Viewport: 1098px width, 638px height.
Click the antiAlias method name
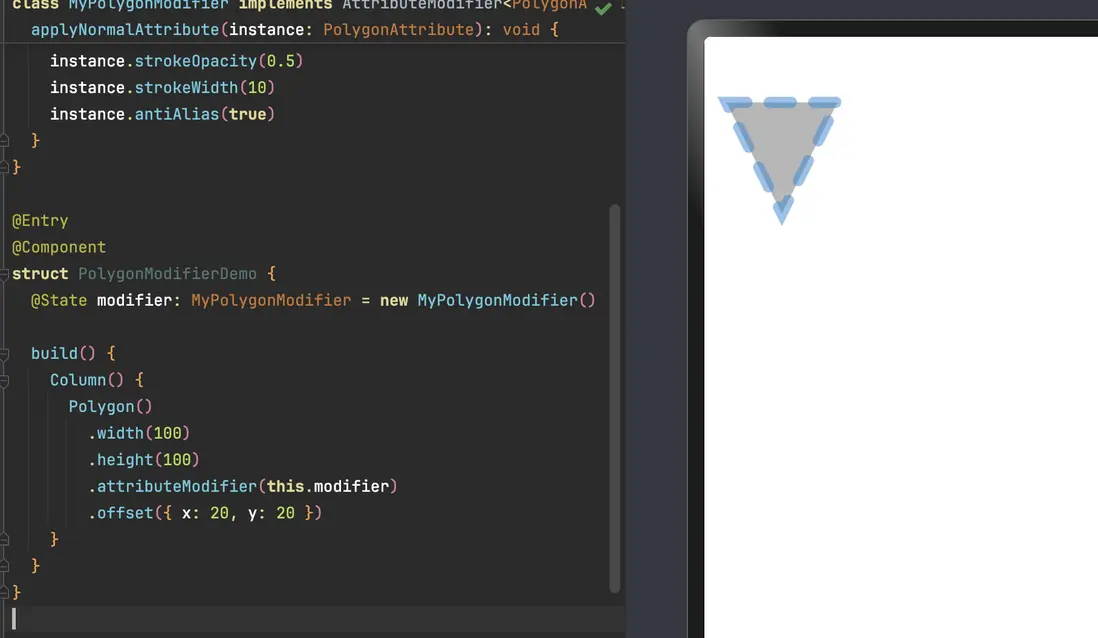click(x=176, y=114)
